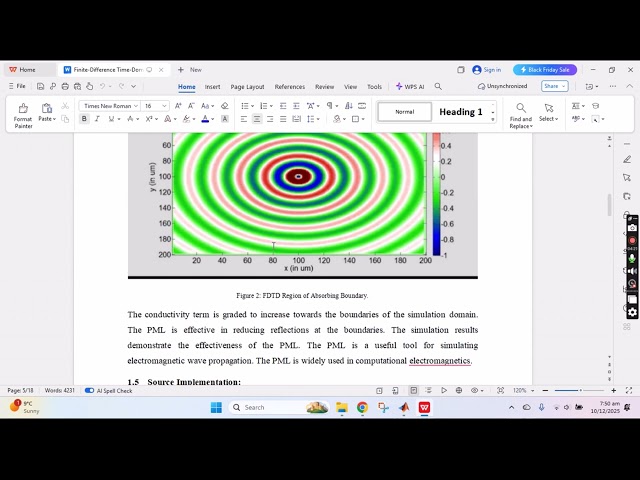The height and width of the screenshot is (480, 640).
Task: Click the Copy icon below Cut
Action: 65,119
